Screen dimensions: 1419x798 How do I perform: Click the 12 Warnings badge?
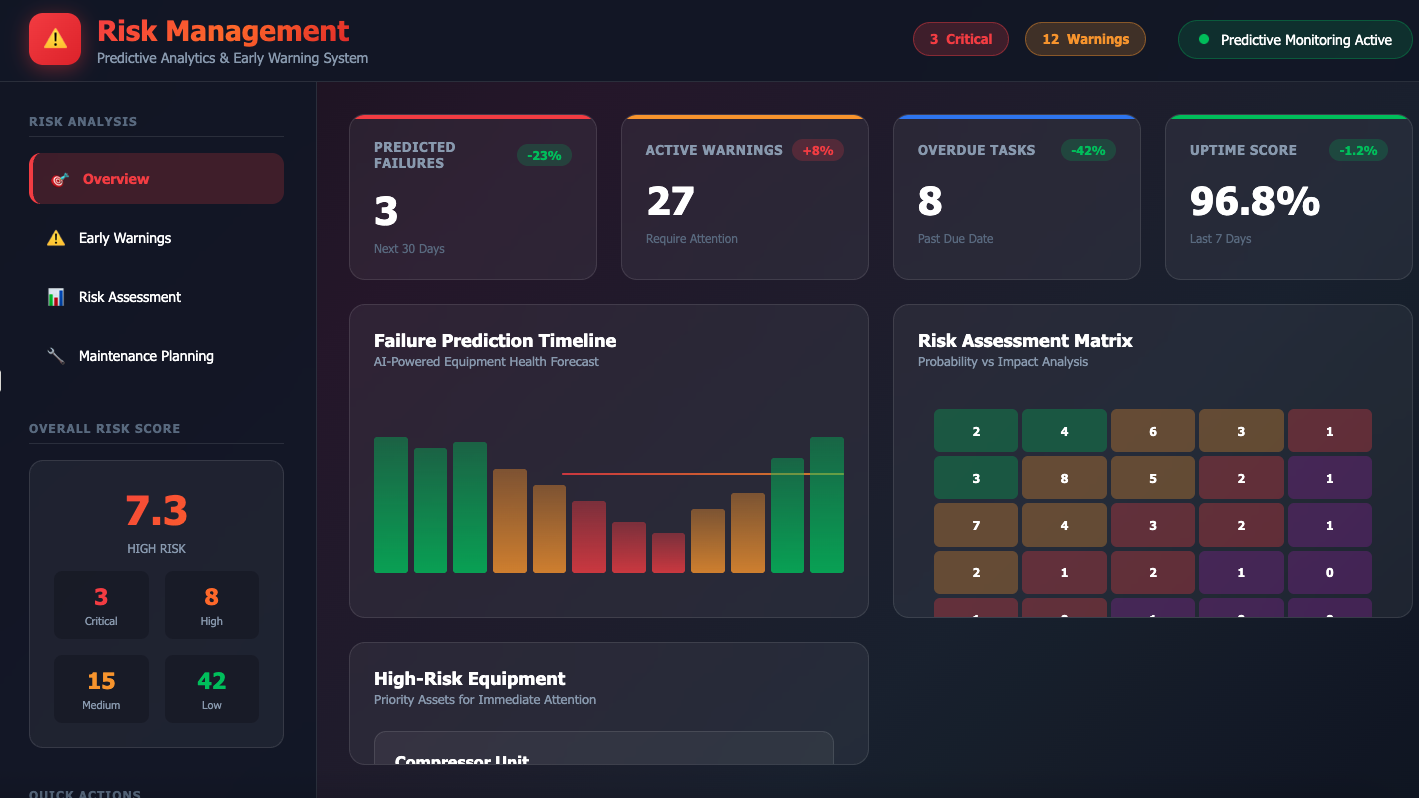tap(1085, 40)
